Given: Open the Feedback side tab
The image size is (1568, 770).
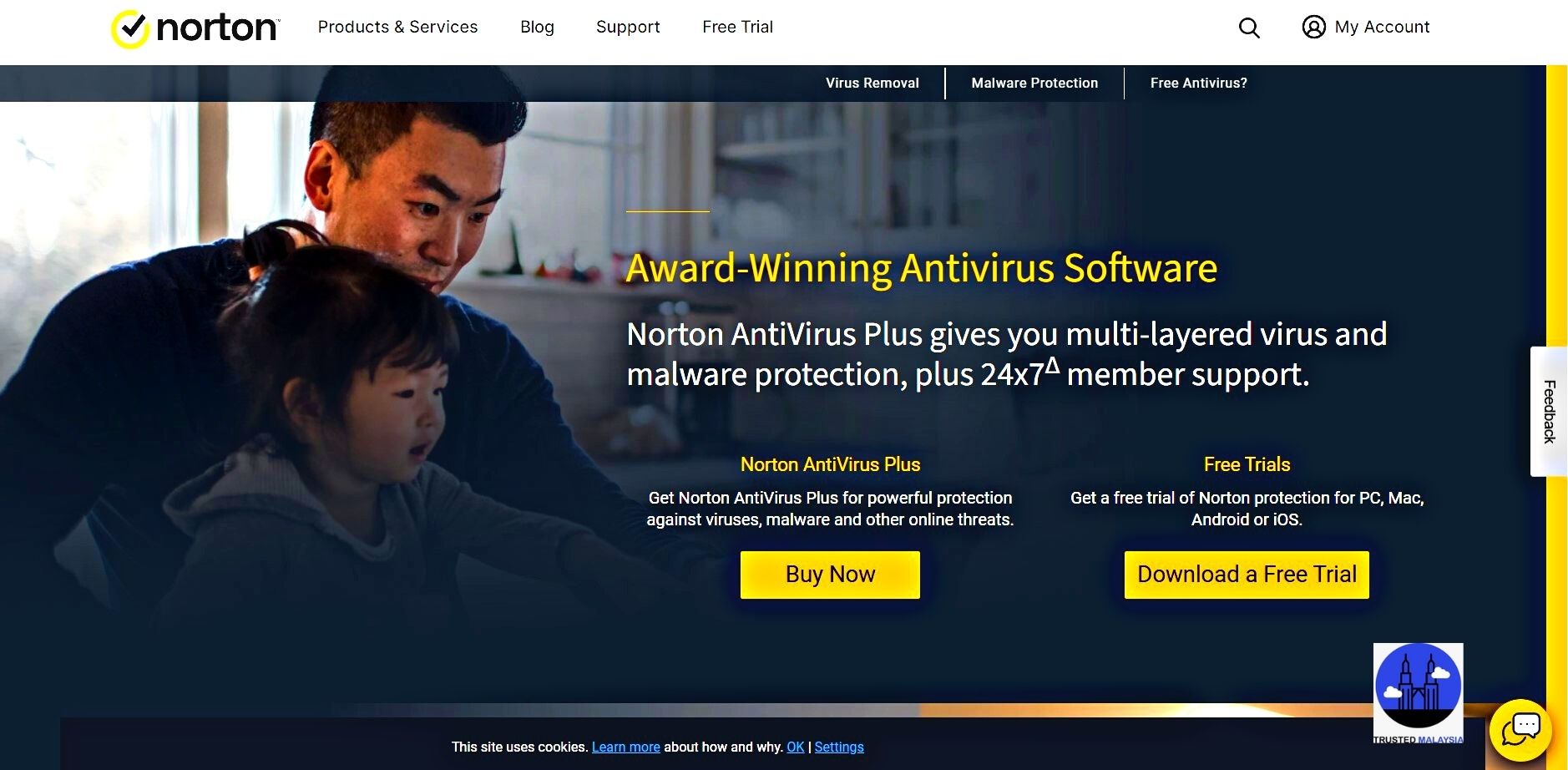Looking at the screenshot, I should (x=1549, y=411).
